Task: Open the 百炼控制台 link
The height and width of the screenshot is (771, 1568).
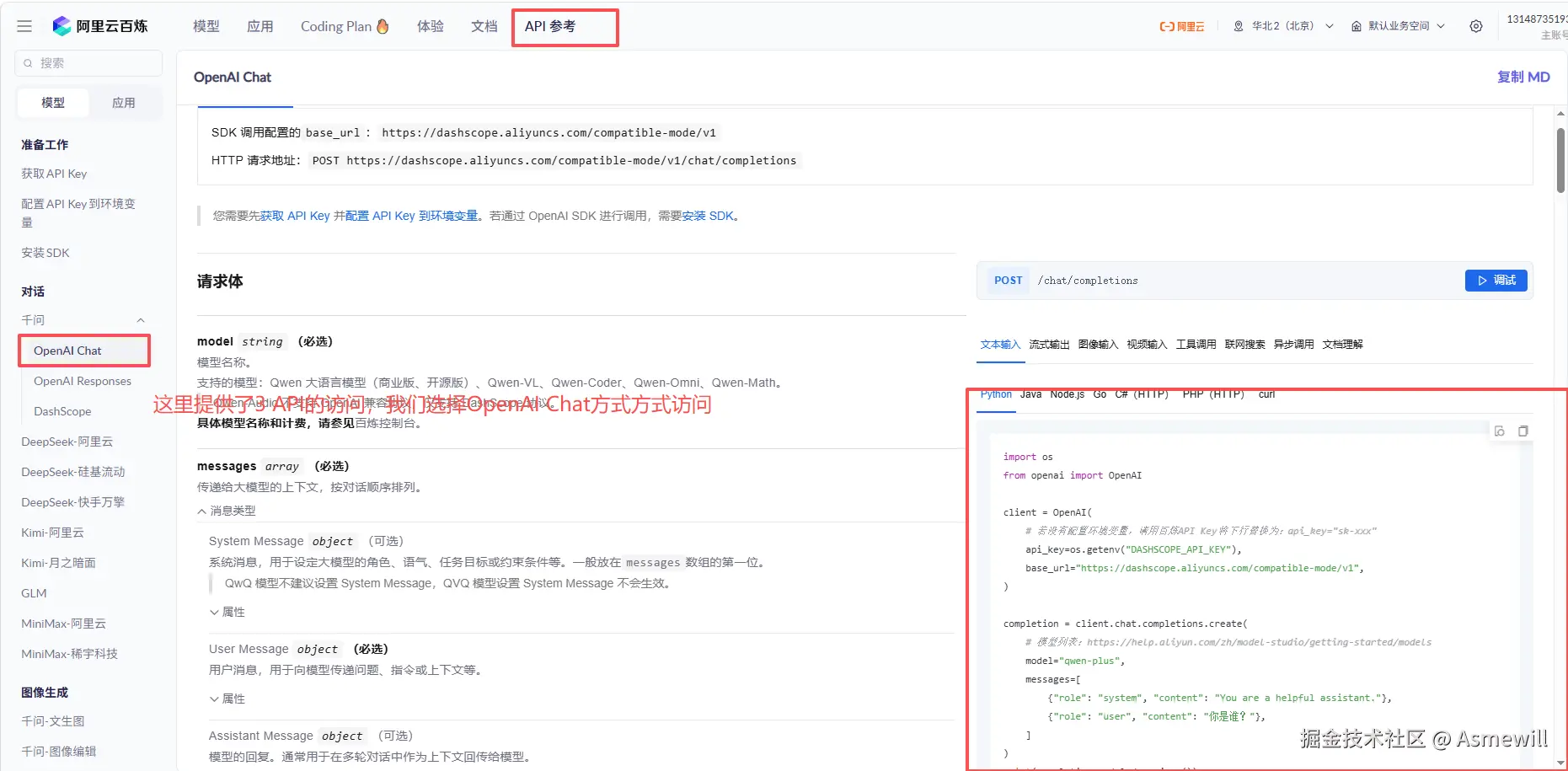Action: (x=386, y=423)
